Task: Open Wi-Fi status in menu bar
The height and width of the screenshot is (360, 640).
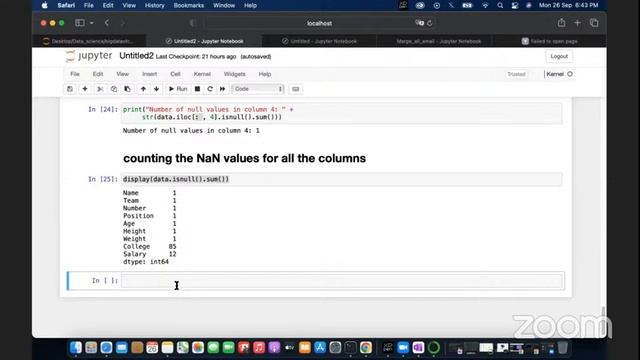Action: (485, 5)
